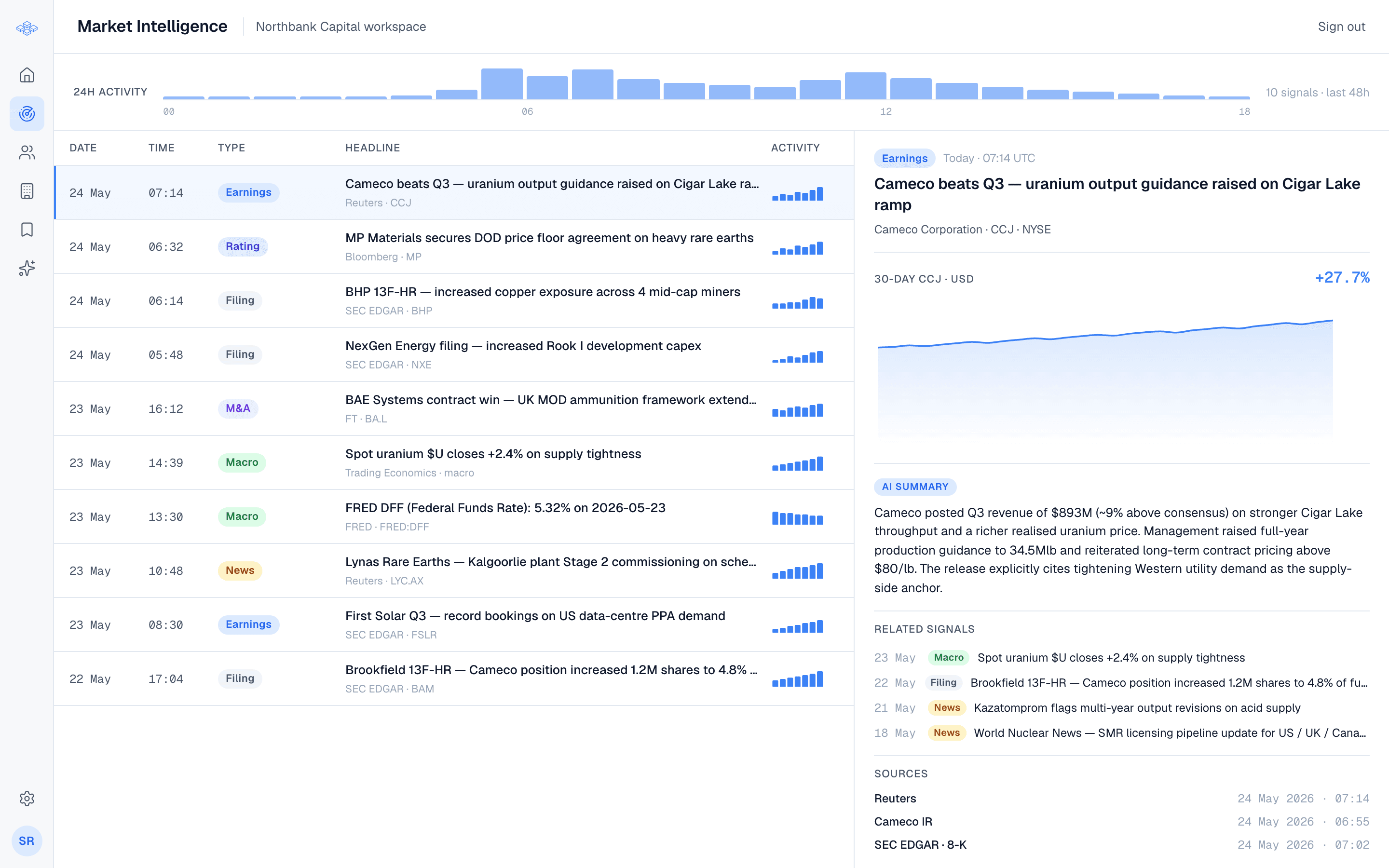The image size is (1389, 868).
Task: Click the Market Intelligence title
Action: point(152,27)
